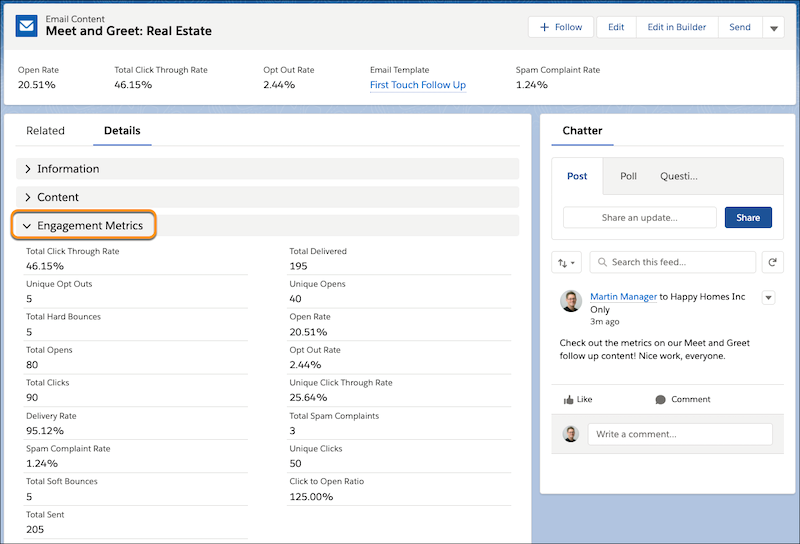Open the post actions dropdown arrow

pyautogui.click(x=768, y=297)
